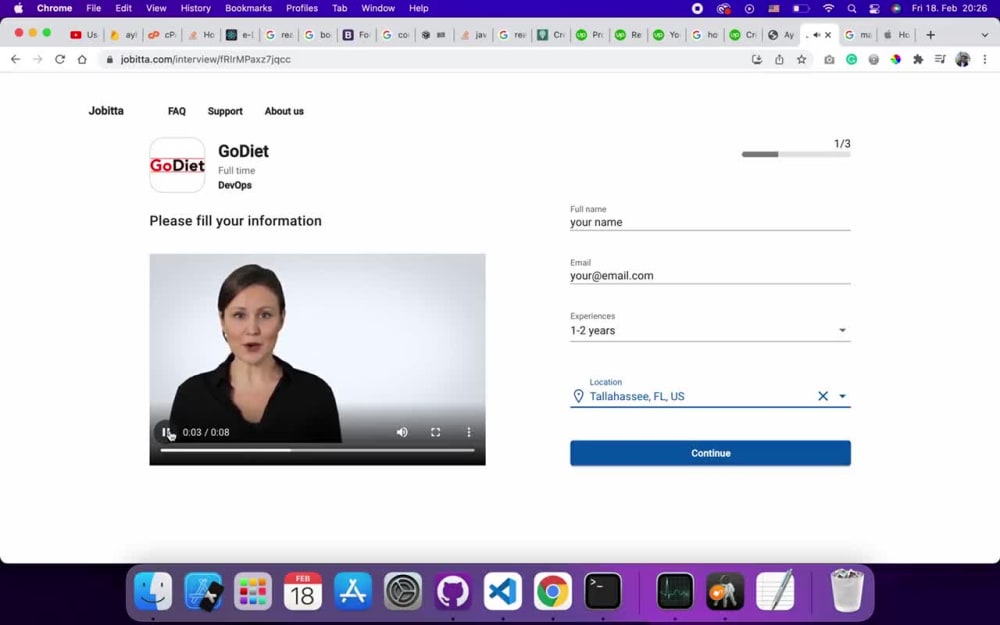Click the address bar with jobitta.com URL
The width and height of the screenshot is (1000, 625).
coord(421,59)
